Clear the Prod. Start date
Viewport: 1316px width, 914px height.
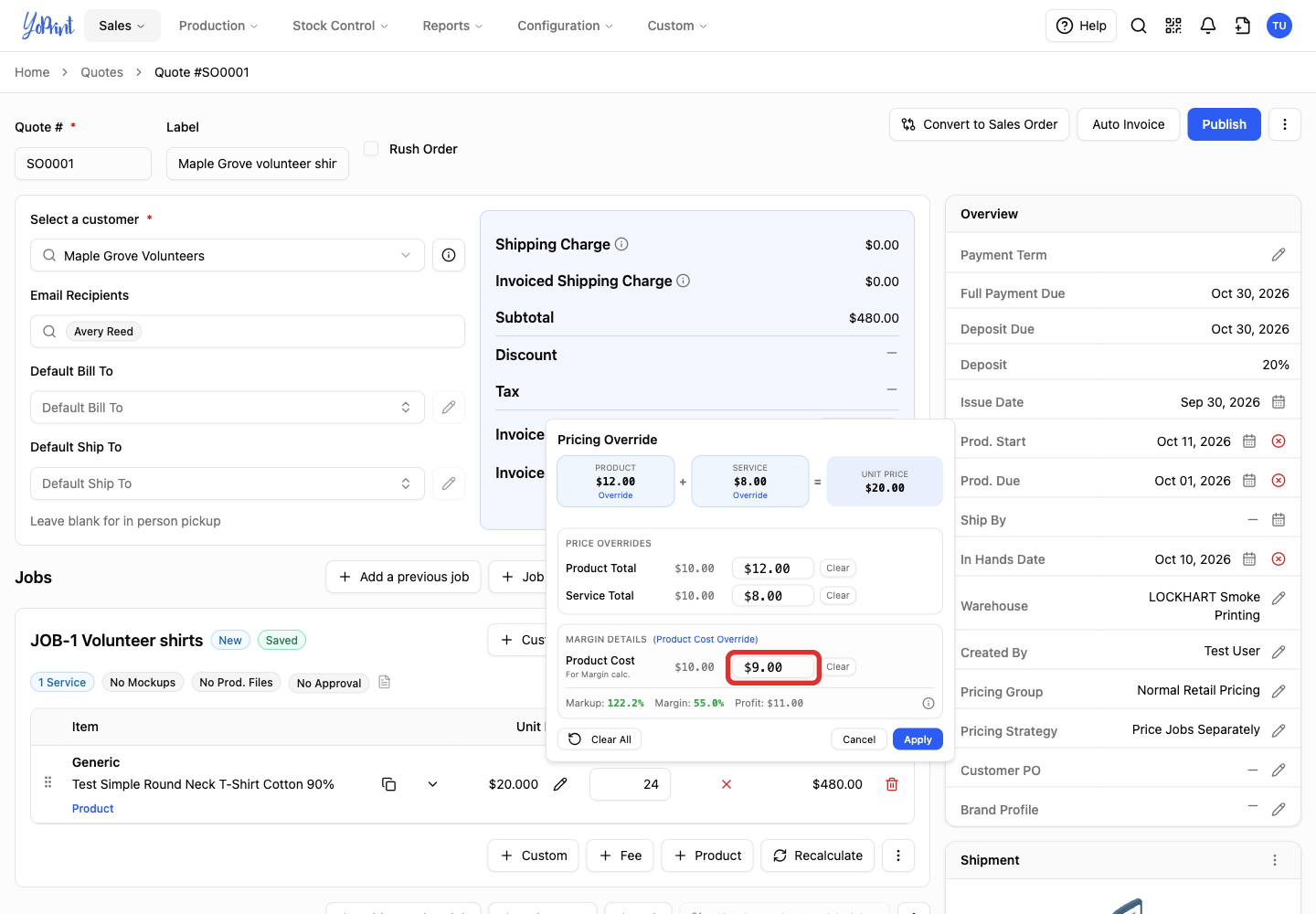tap(1279, 441)
